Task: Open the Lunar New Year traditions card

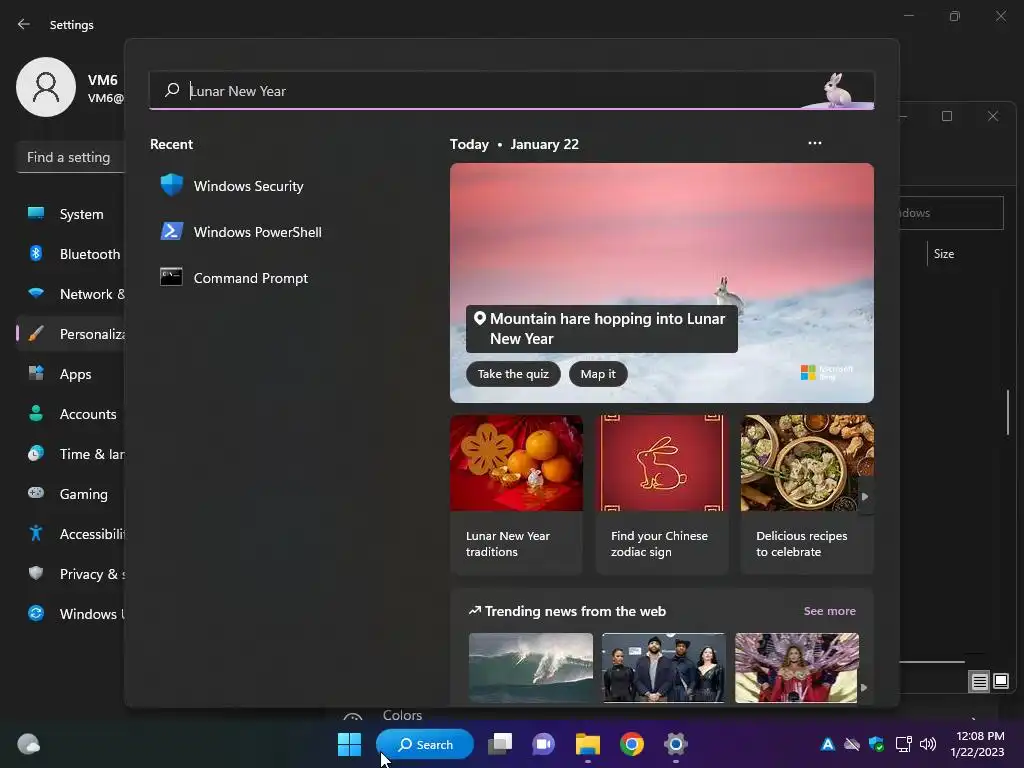Action: pyautogui.click(x=516, y=494)
